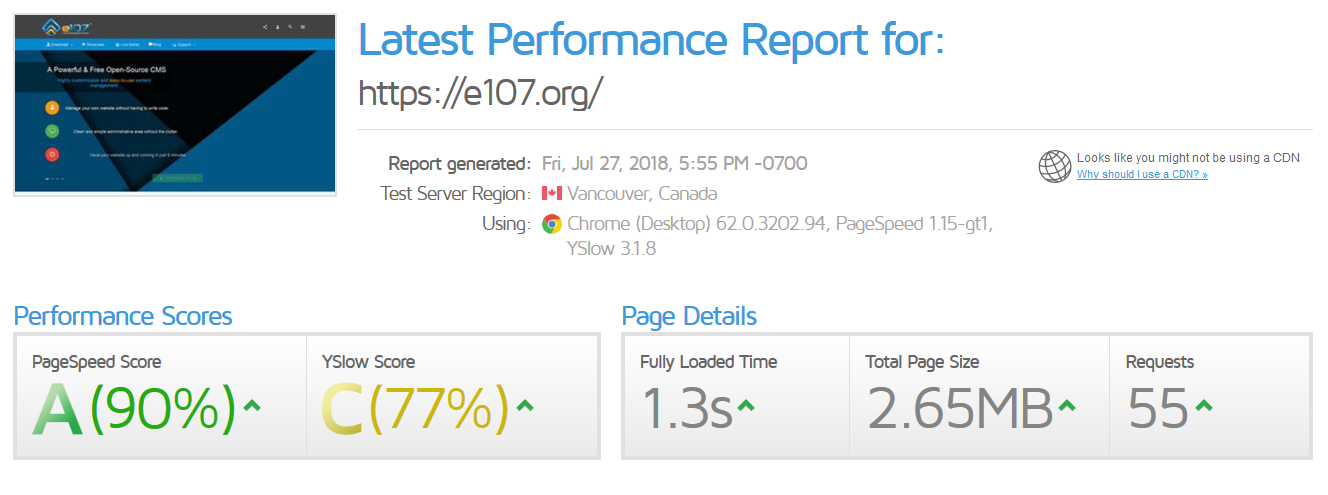Click the arrow next to 55 requests
Viewport: 1328px width, 495px height.
(1204, 406)
